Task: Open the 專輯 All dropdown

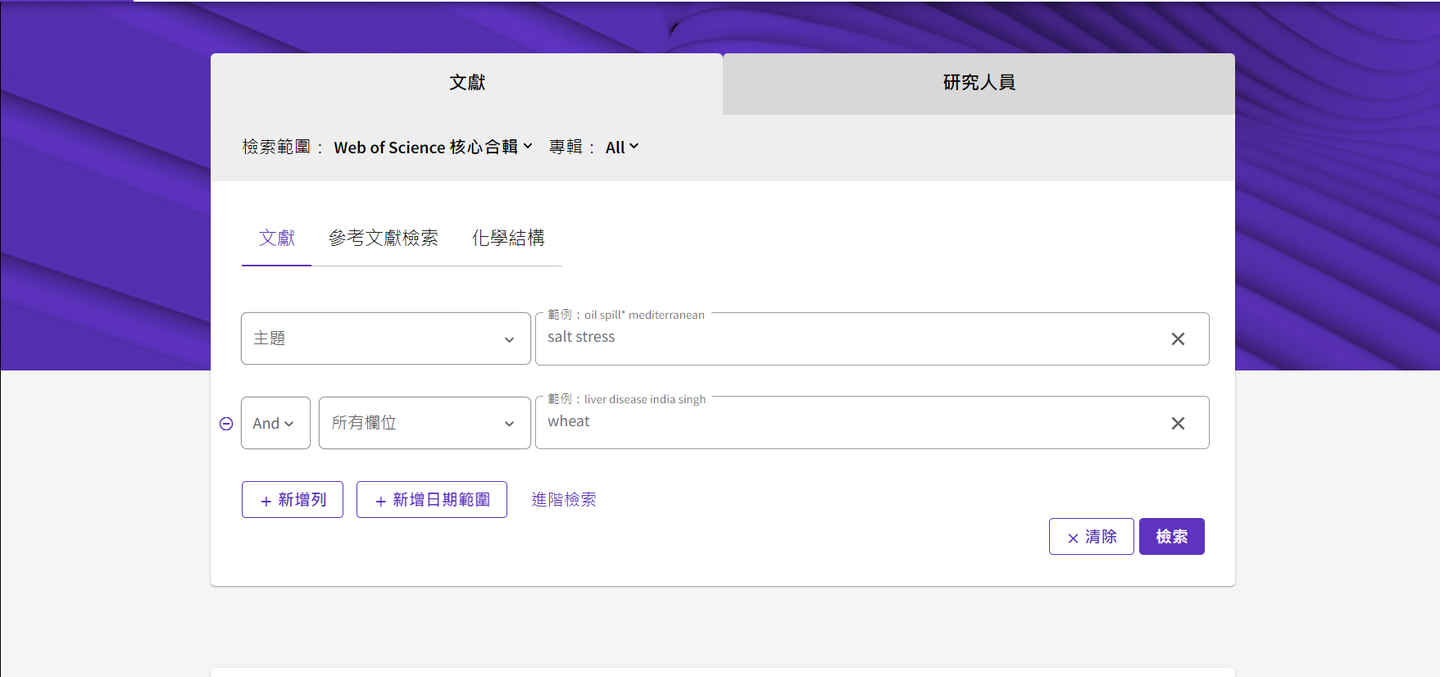Action: (x=621, y=146)
